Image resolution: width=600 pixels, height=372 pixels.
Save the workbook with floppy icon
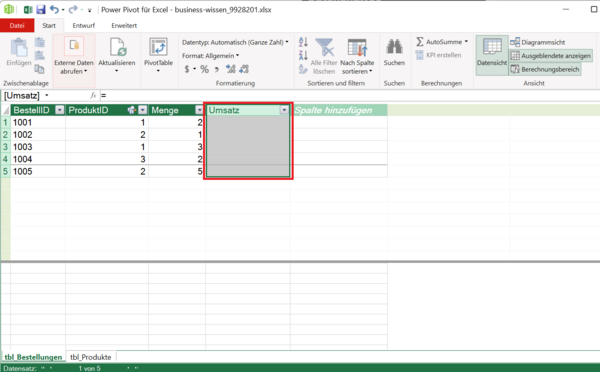coord(41,10)
